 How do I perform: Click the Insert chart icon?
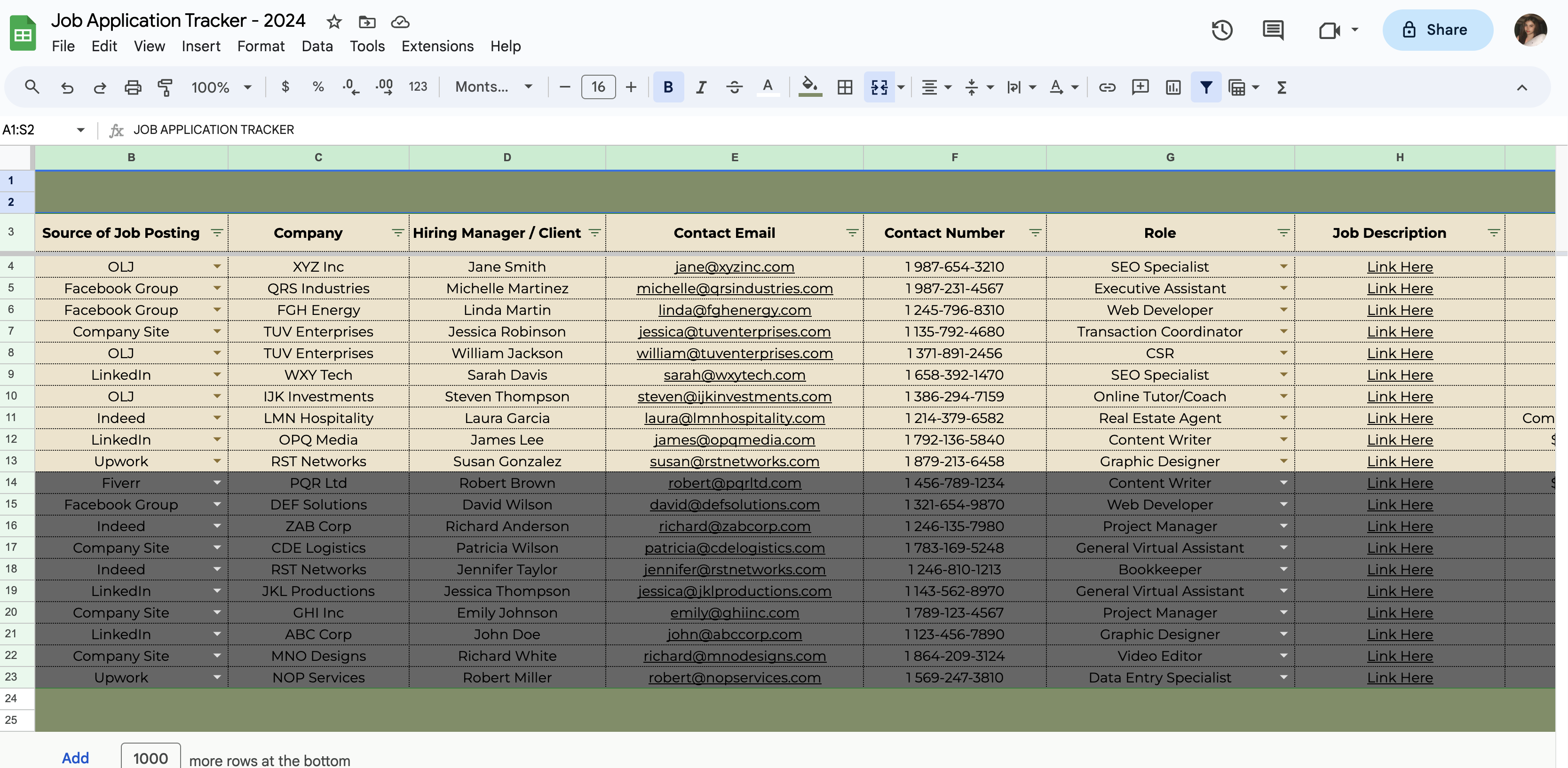click(x=1173, y=87)
